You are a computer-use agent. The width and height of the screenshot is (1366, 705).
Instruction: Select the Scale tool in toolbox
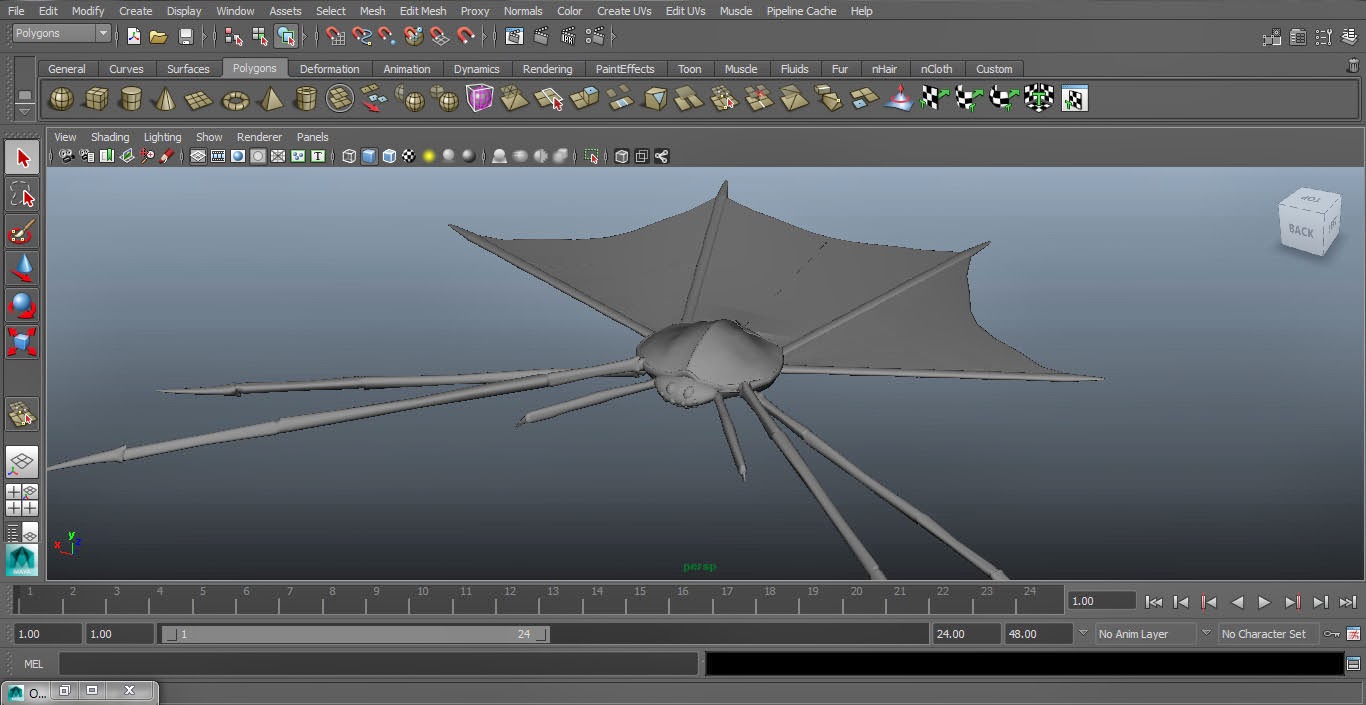tap(22, 342)
